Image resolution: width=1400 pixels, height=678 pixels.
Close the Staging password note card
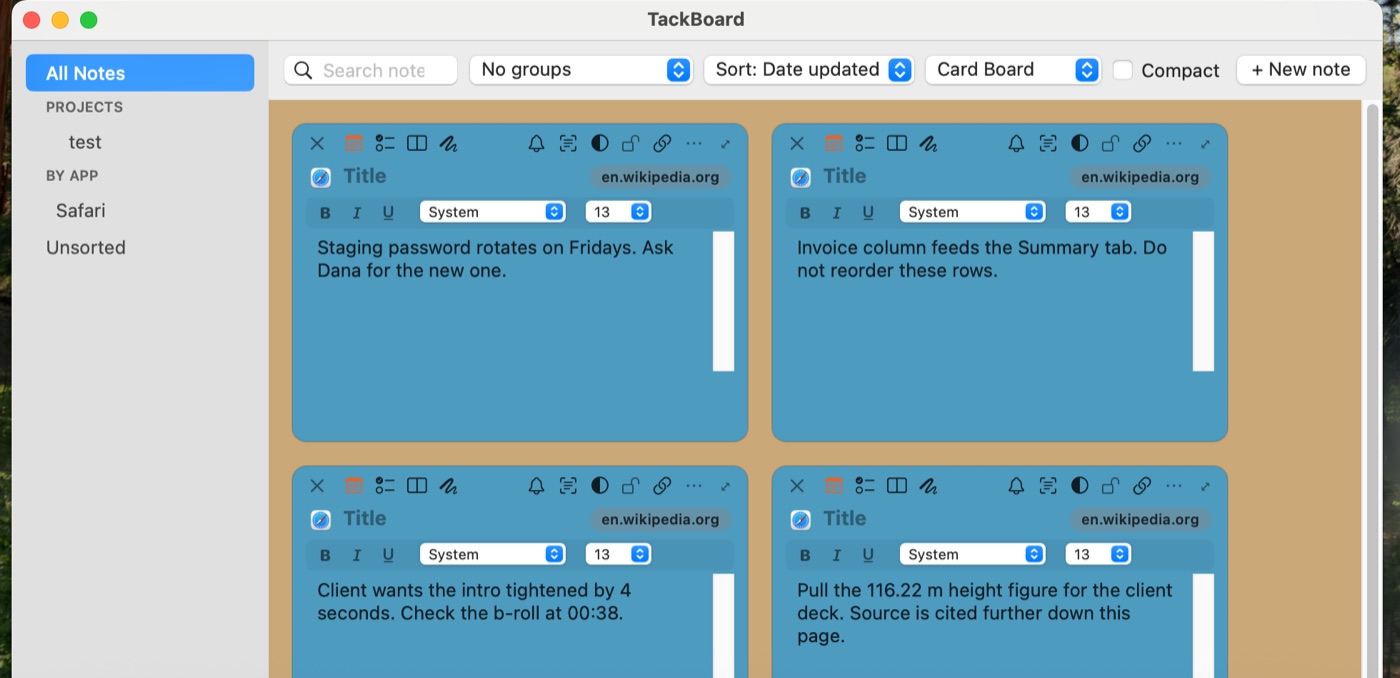click(317, 143)
